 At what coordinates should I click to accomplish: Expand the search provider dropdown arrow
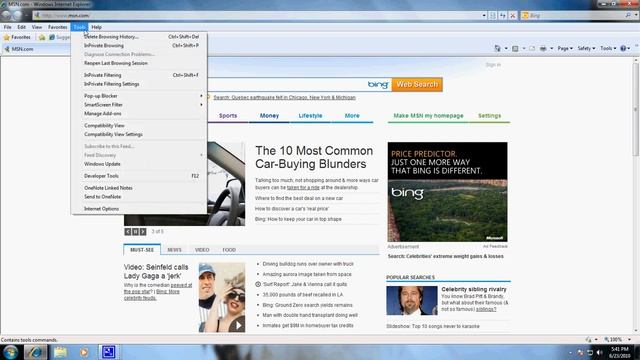(636, 16)
